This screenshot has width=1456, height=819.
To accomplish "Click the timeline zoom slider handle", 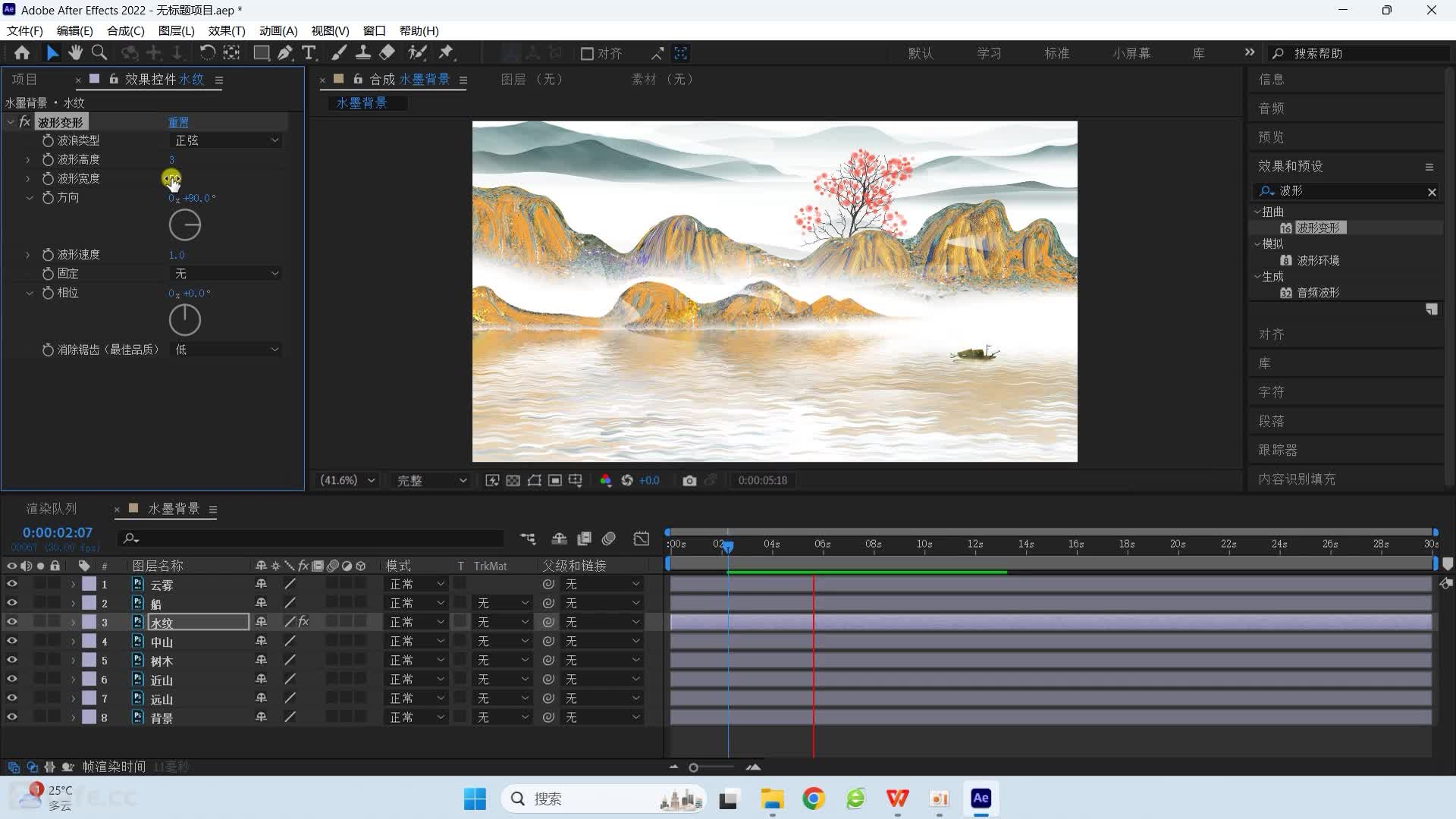I will coord(693,768).
